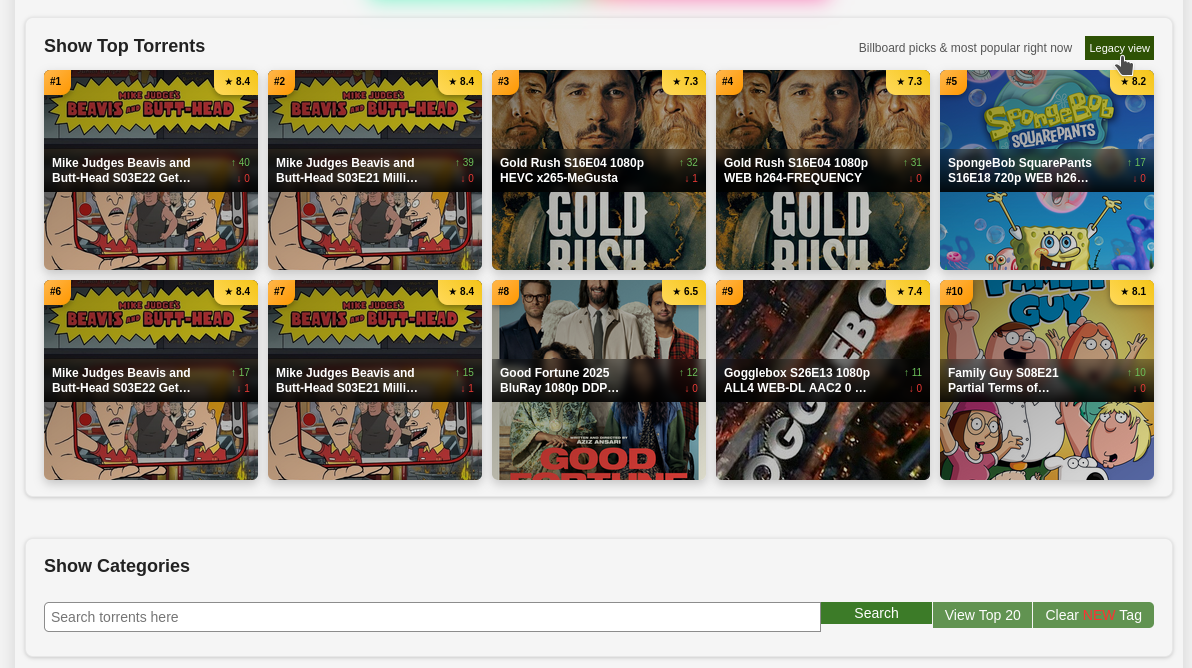Click the #8 rank badge
This screenshot has height=668, width=1192.
coord(504,291)
